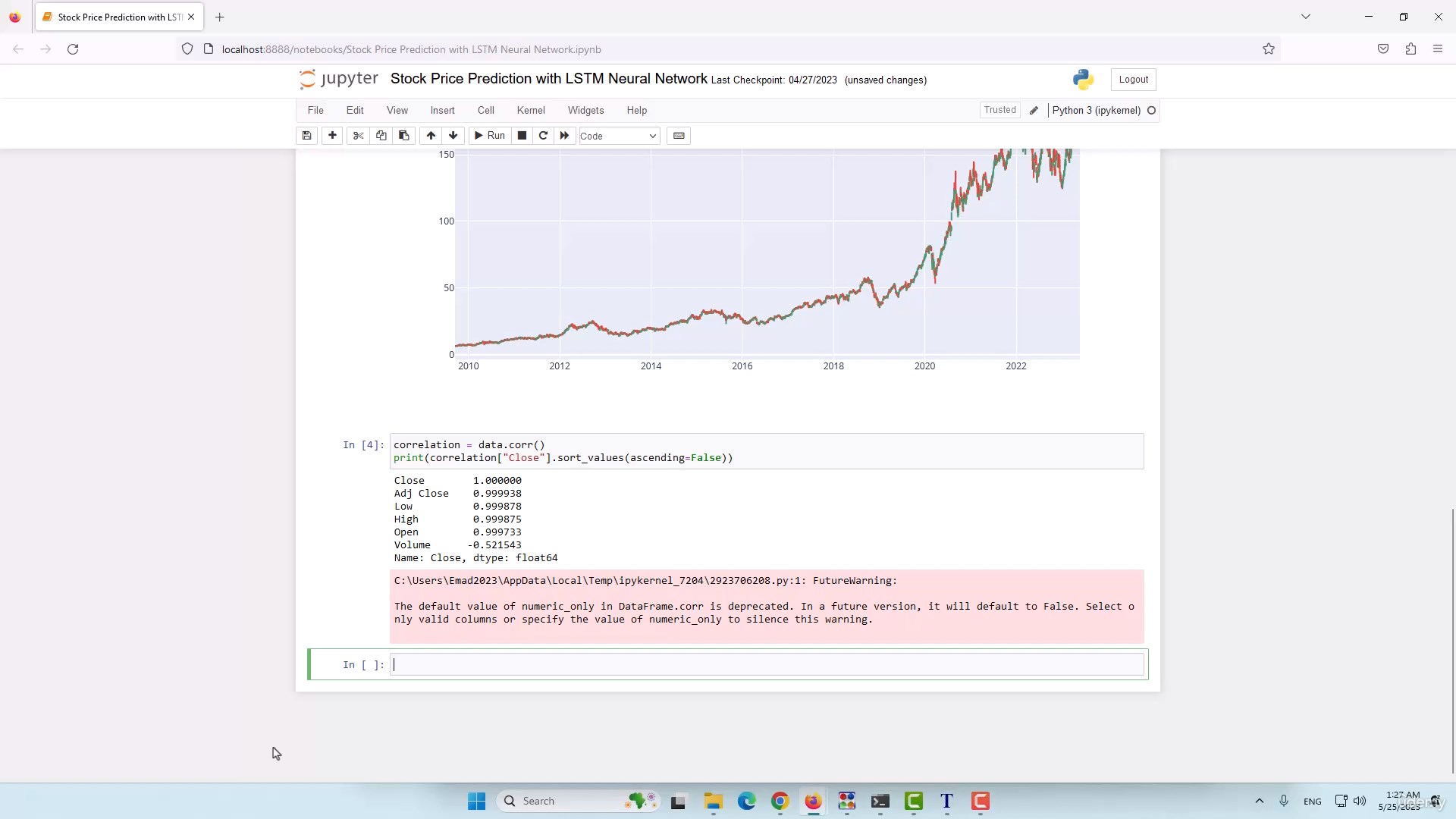This screenshot has width=1456, height=819.
Task: Open the Cell menu
Action: [x=485, y=110]
